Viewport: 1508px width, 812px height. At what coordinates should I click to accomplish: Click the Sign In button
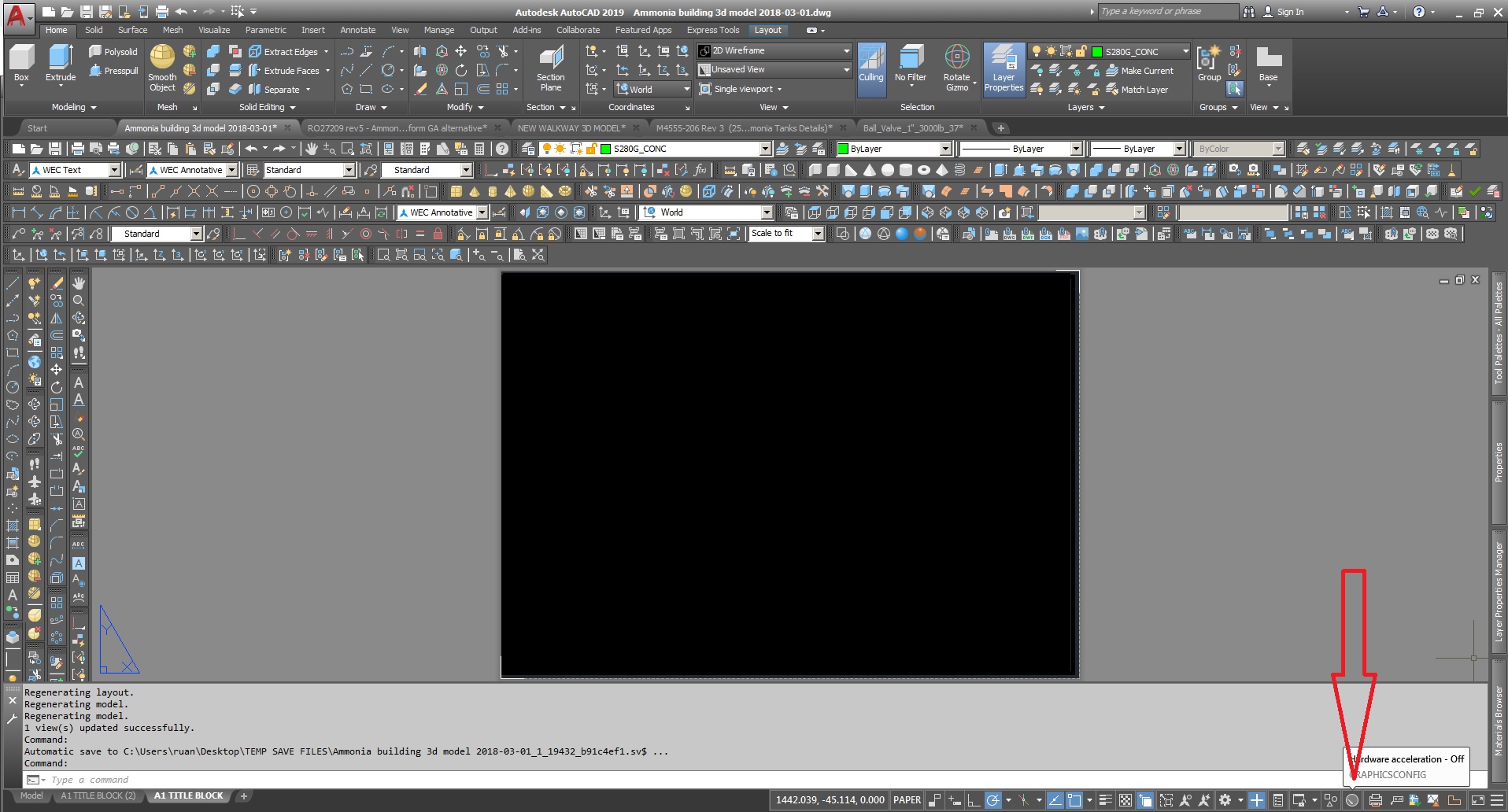1284,12
